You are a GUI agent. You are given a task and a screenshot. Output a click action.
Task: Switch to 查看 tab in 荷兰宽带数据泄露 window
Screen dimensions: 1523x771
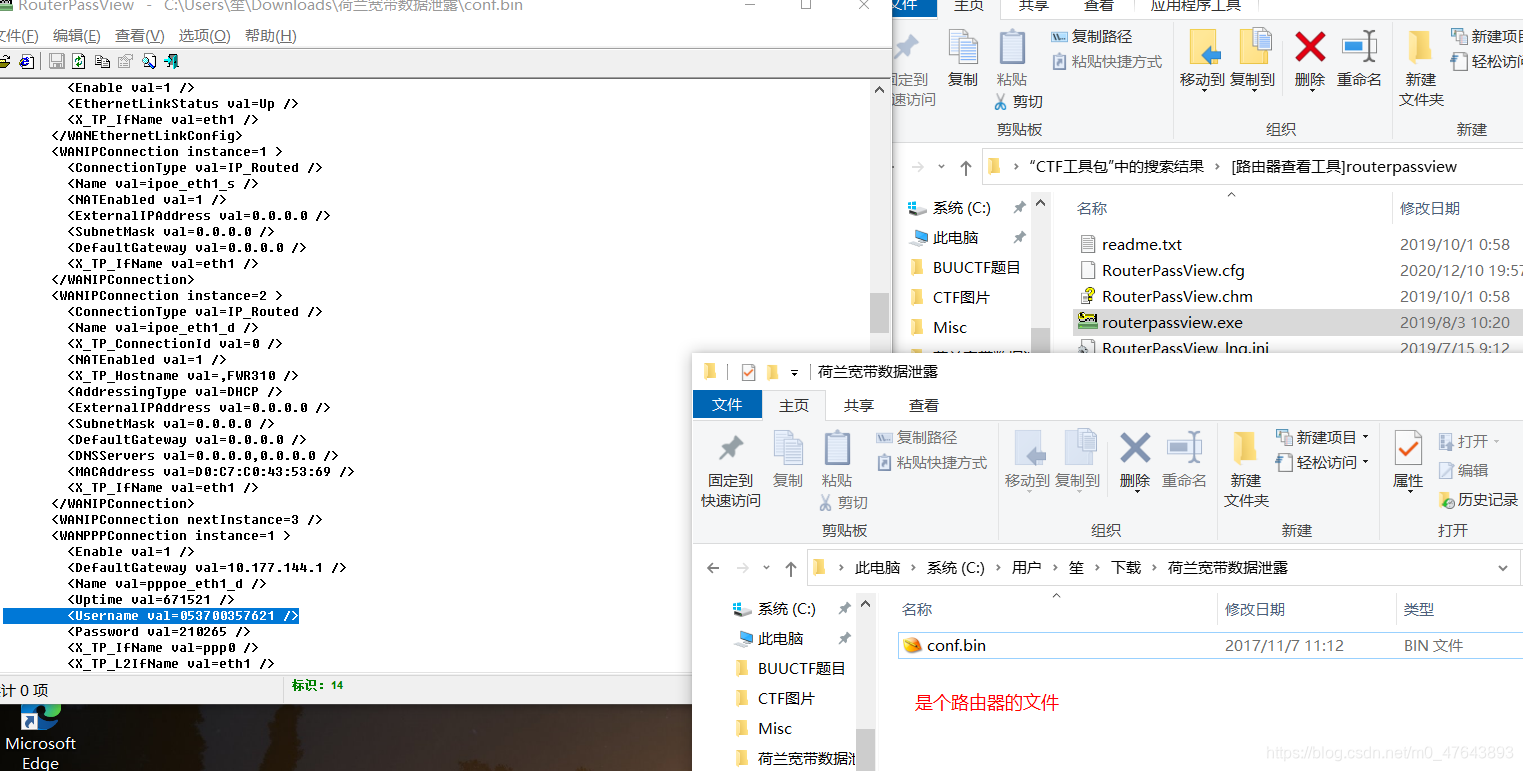(x=924, y=405)
